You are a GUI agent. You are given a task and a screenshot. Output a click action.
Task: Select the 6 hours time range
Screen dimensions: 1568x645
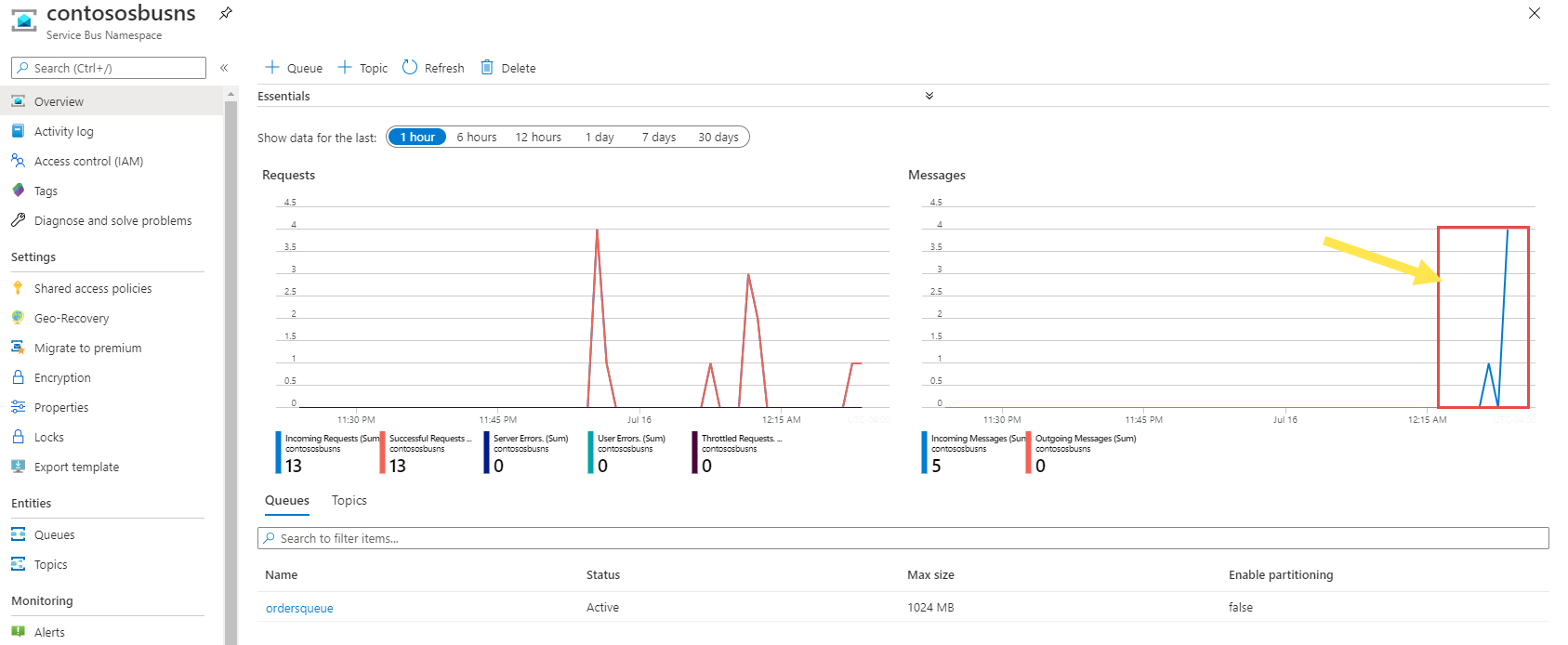coord(476,138)
